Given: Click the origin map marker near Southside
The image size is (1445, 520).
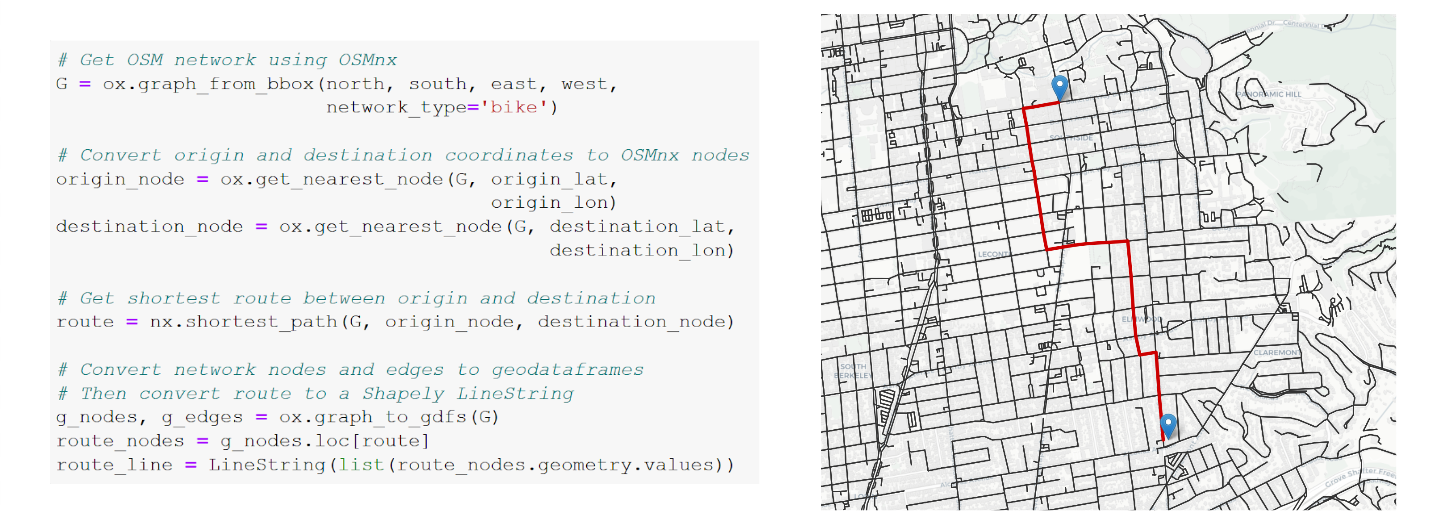Looking at the screenshot, I should pos(1060,88).
